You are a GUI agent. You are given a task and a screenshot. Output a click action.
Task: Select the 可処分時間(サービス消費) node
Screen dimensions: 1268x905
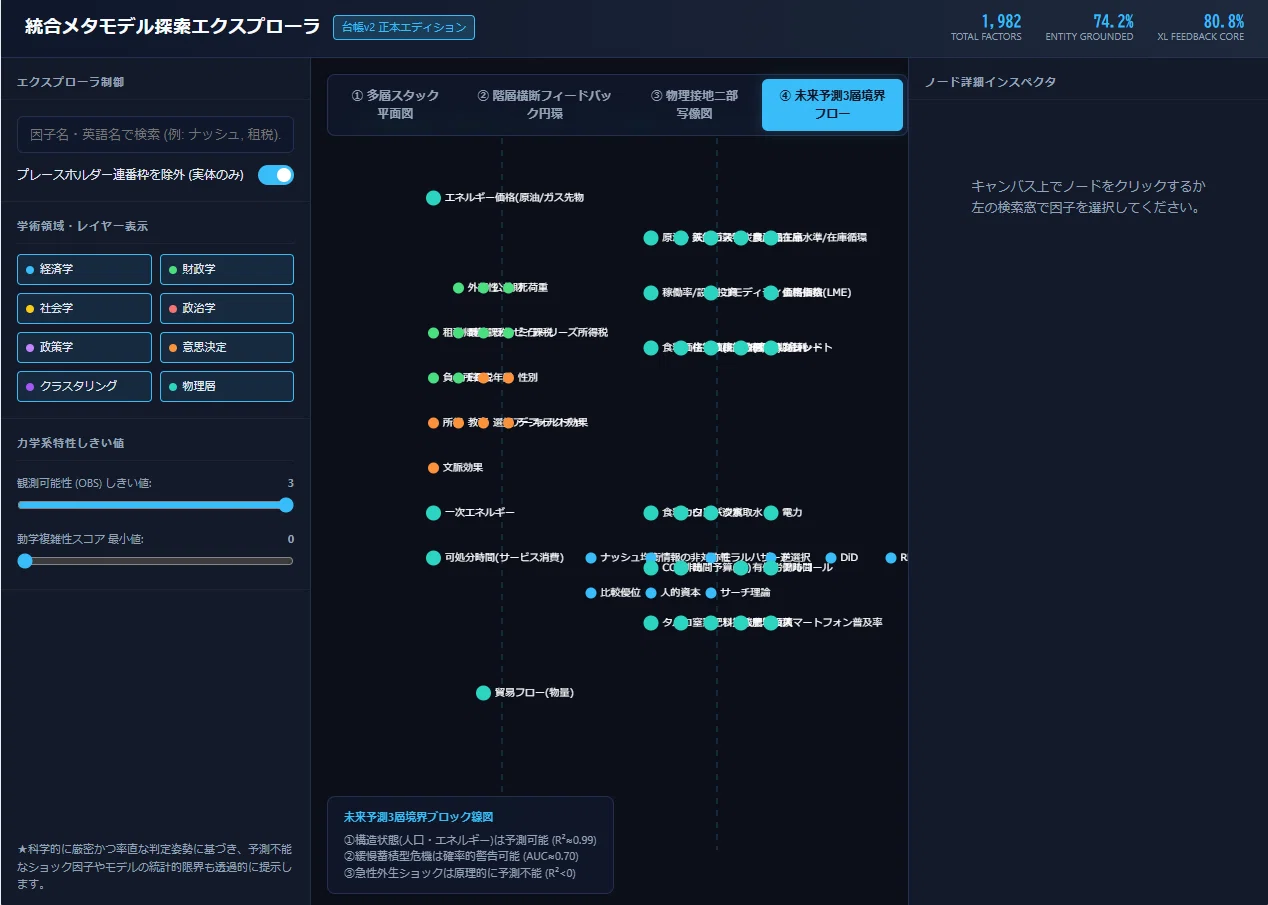[433, 558]
